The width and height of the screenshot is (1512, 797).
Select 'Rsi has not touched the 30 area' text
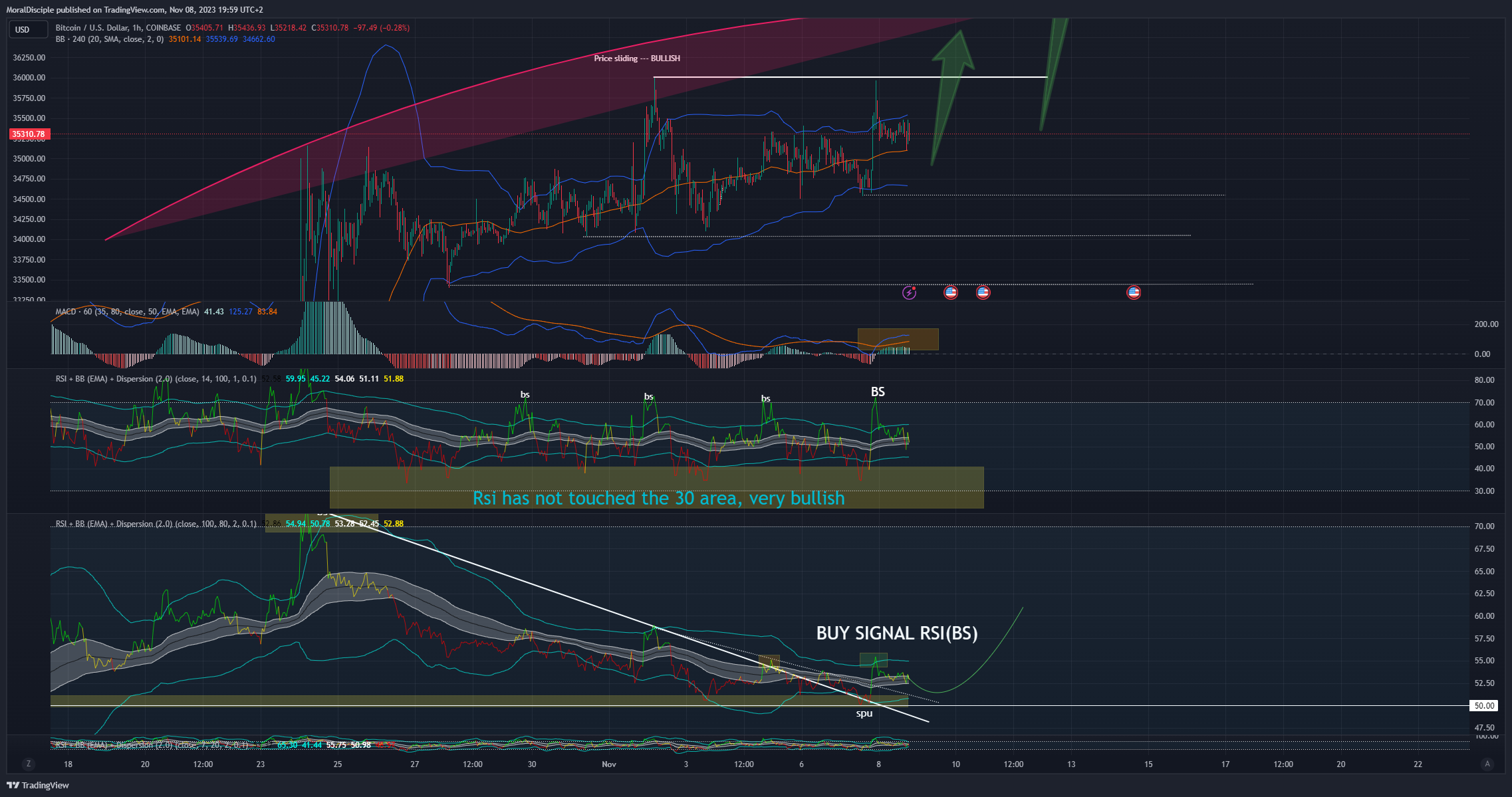[x=658, y=498]
